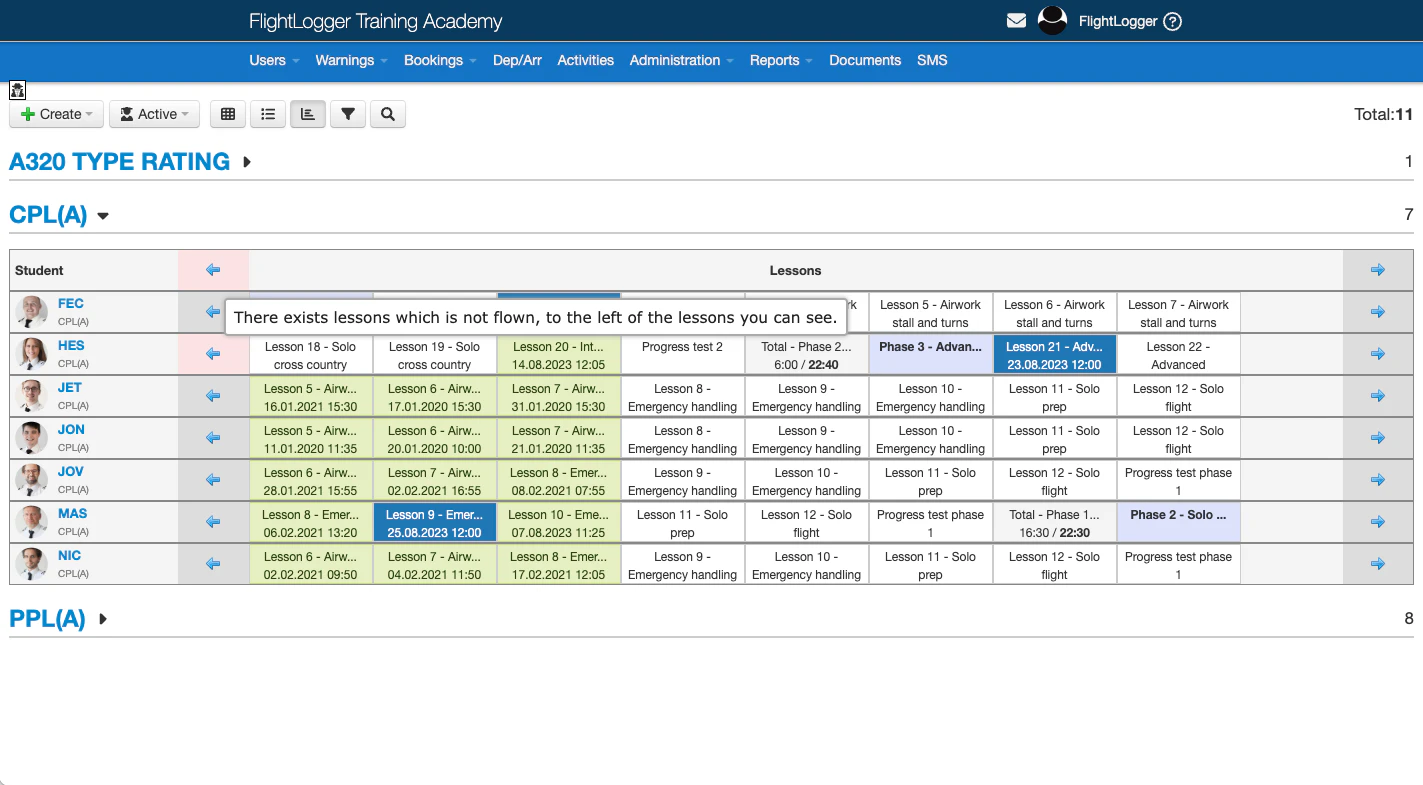Open the Create dropdown
Image resolution: width=1423 pixels, height=785 pixels.
click(55, 114)
